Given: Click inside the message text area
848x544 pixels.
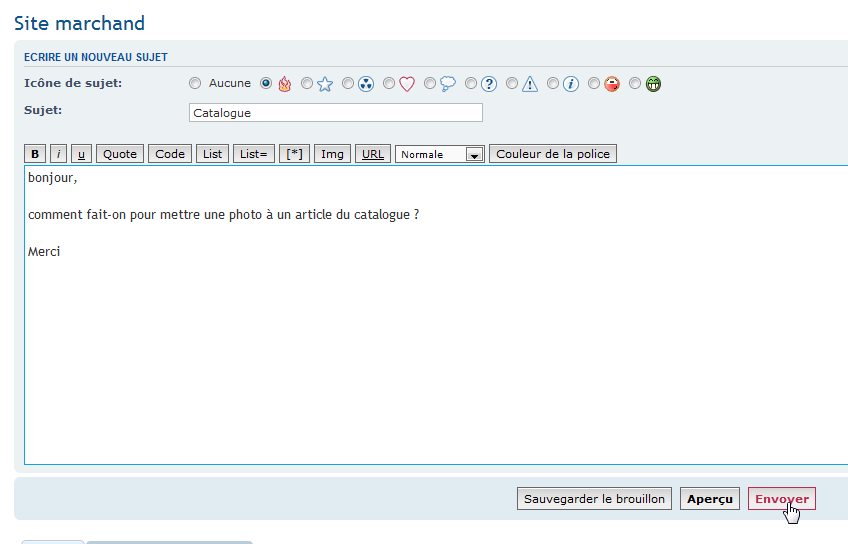Looking at the screenshot, I should coord(436,315).
